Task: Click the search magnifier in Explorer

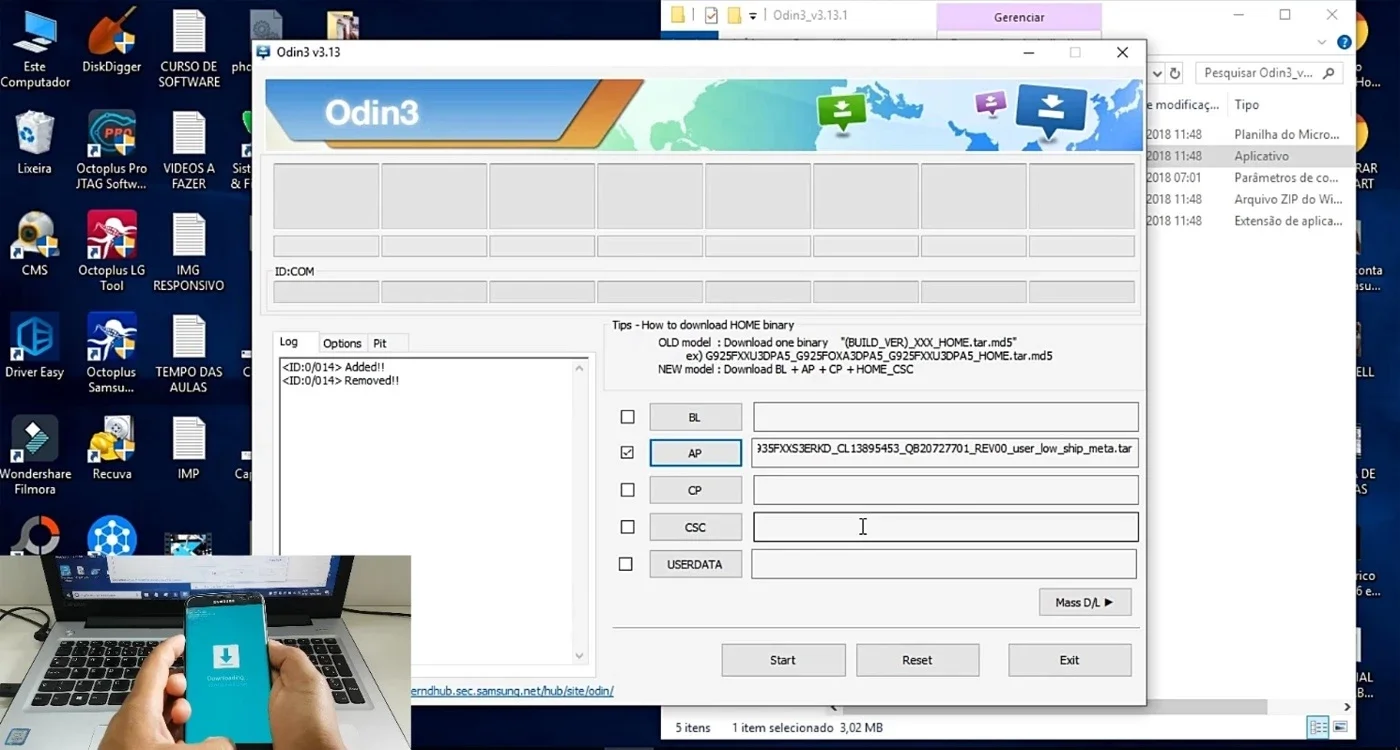Action: (1328, 73)
